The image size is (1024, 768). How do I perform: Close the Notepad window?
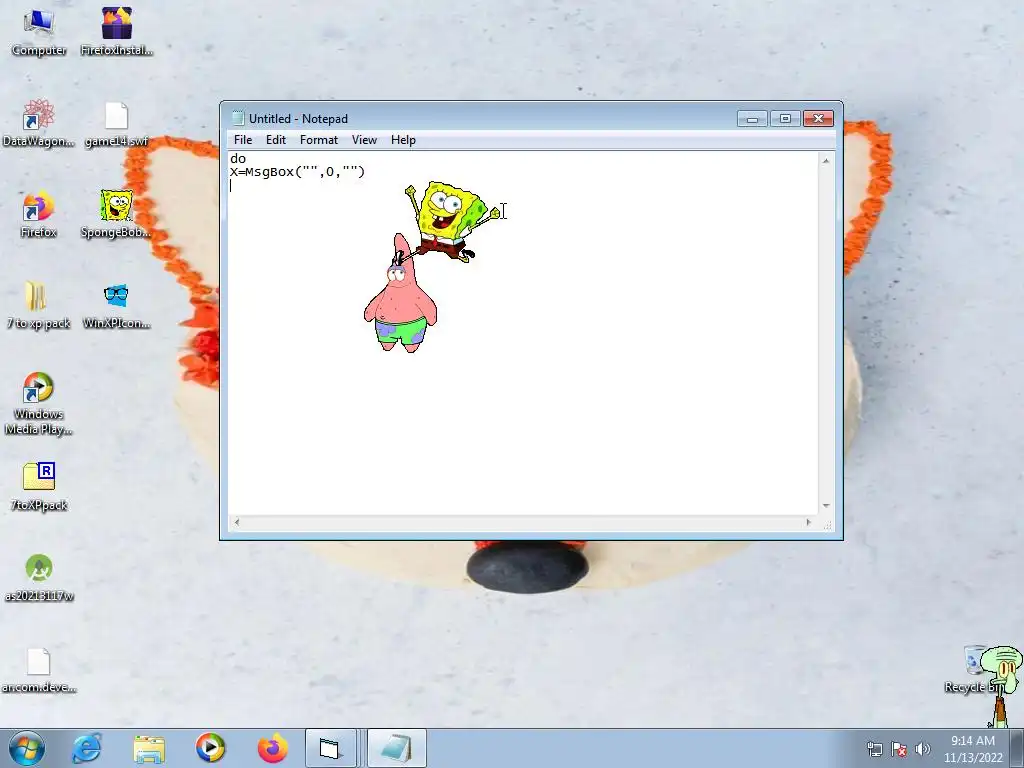tap(818, 118)
